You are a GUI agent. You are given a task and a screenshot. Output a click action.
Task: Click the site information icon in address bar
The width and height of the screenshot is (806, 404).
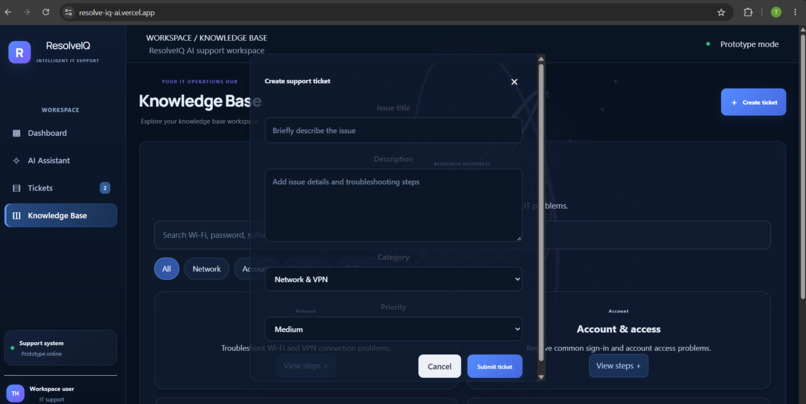(68, 12)
